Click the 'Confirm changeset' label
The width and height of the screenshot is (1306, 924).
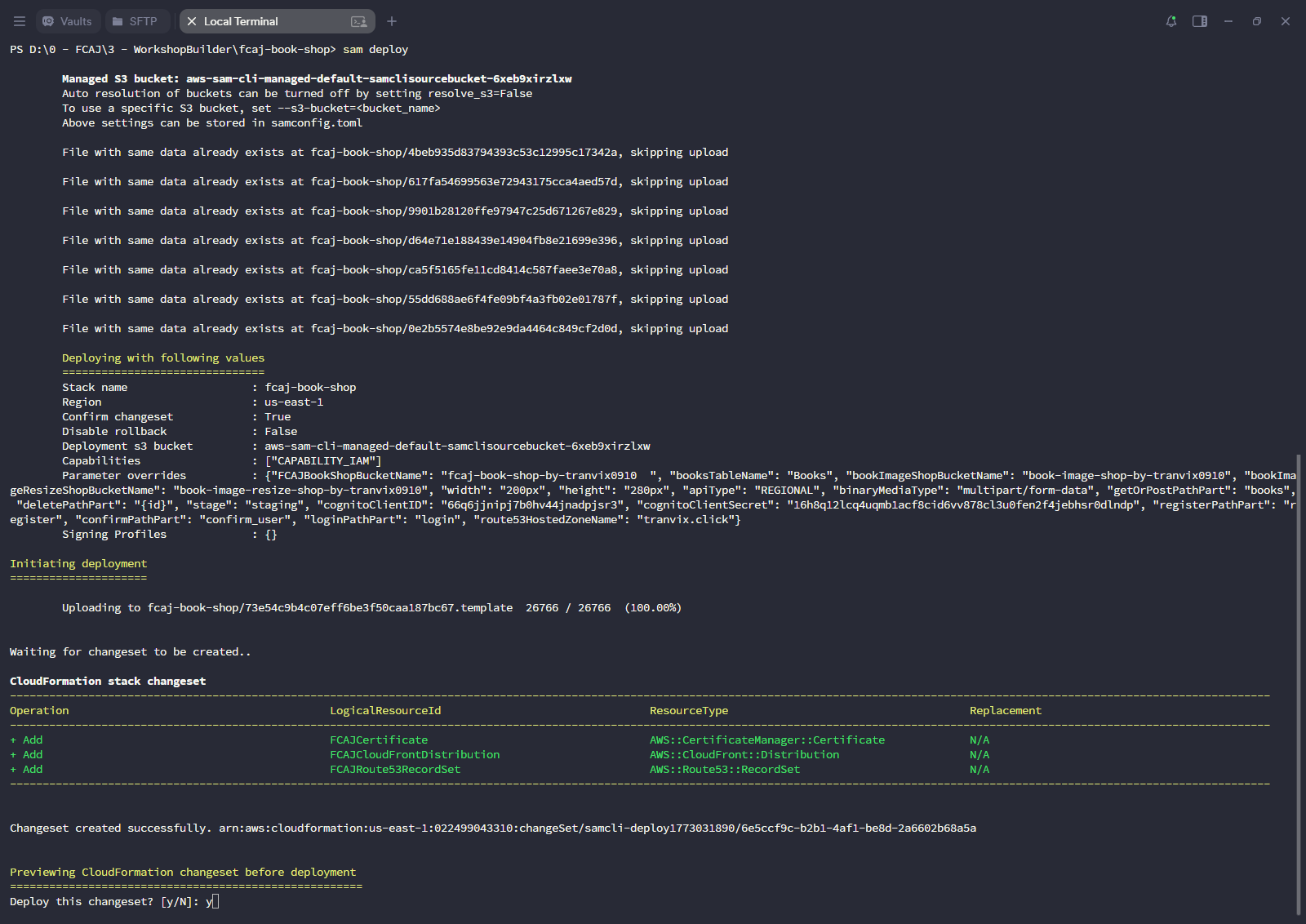pos(118,416)
